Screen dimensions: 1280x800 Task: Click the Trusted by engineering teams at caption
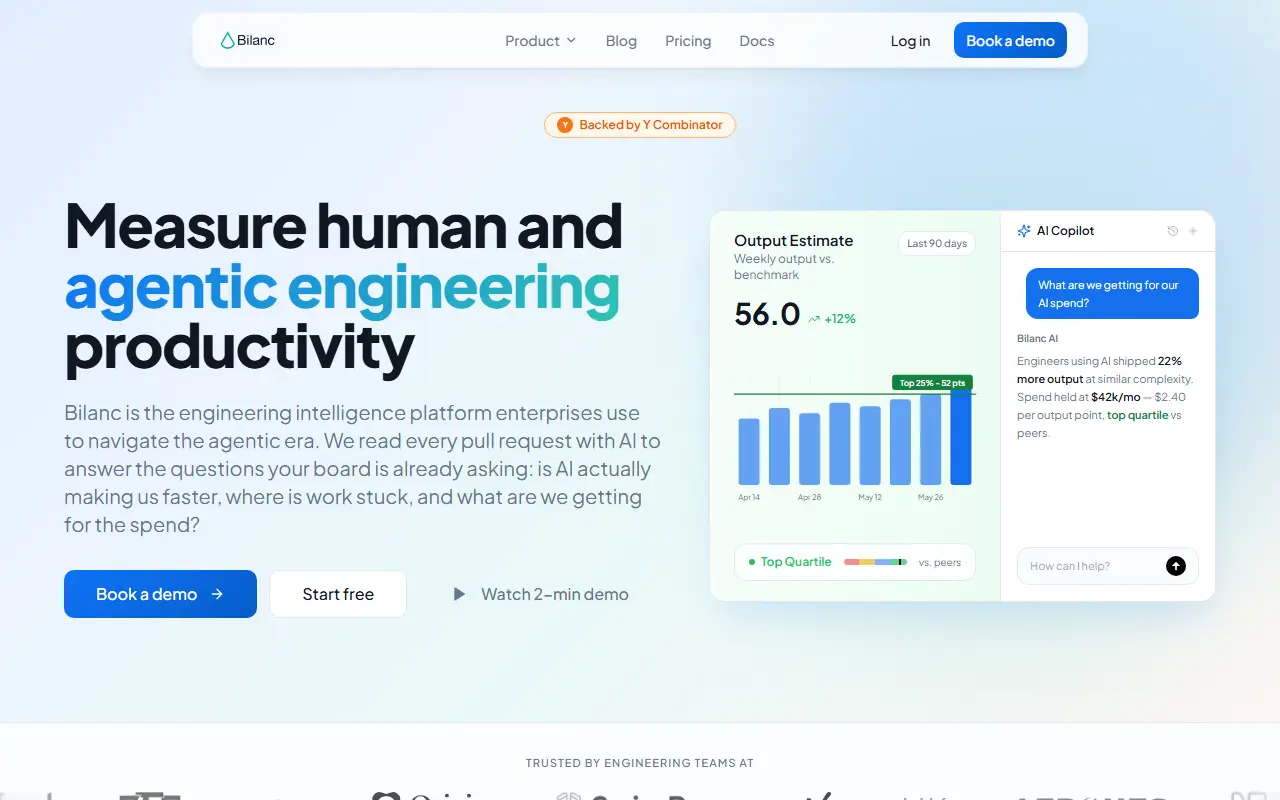[x=640, y=763]
